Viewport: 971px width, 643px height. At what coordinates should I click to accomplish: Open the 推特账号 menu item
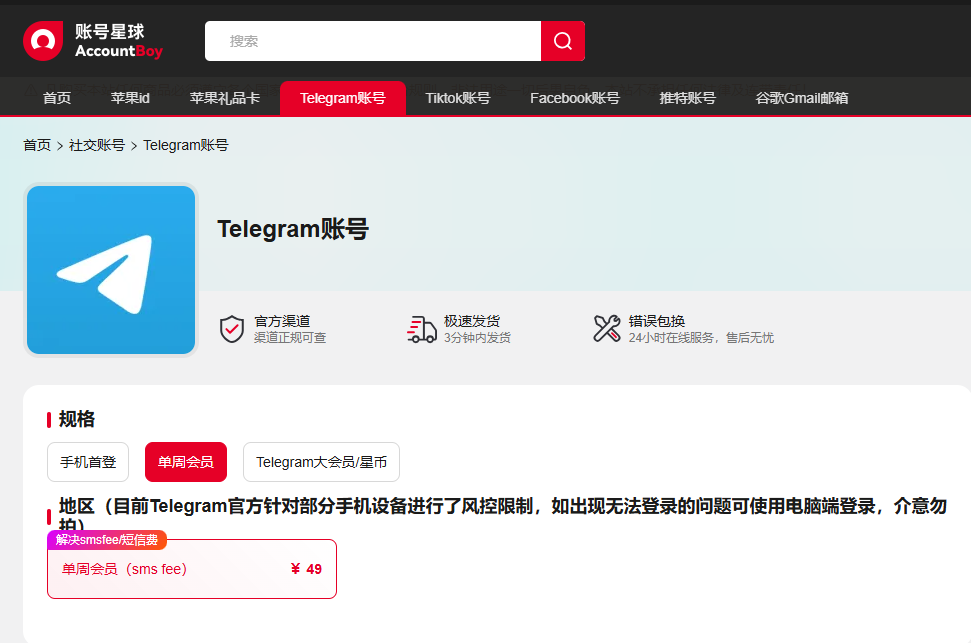point(688,98)
